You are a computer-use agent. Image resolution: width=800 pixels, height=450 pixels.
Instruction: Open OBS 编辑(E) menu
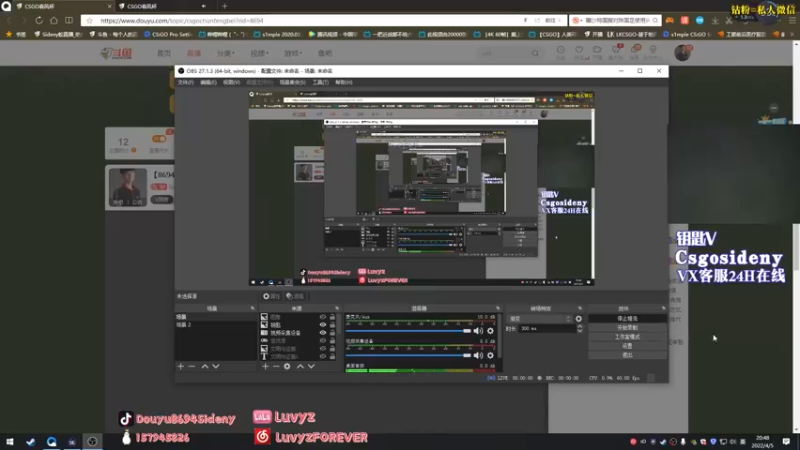tap(208, 82)
